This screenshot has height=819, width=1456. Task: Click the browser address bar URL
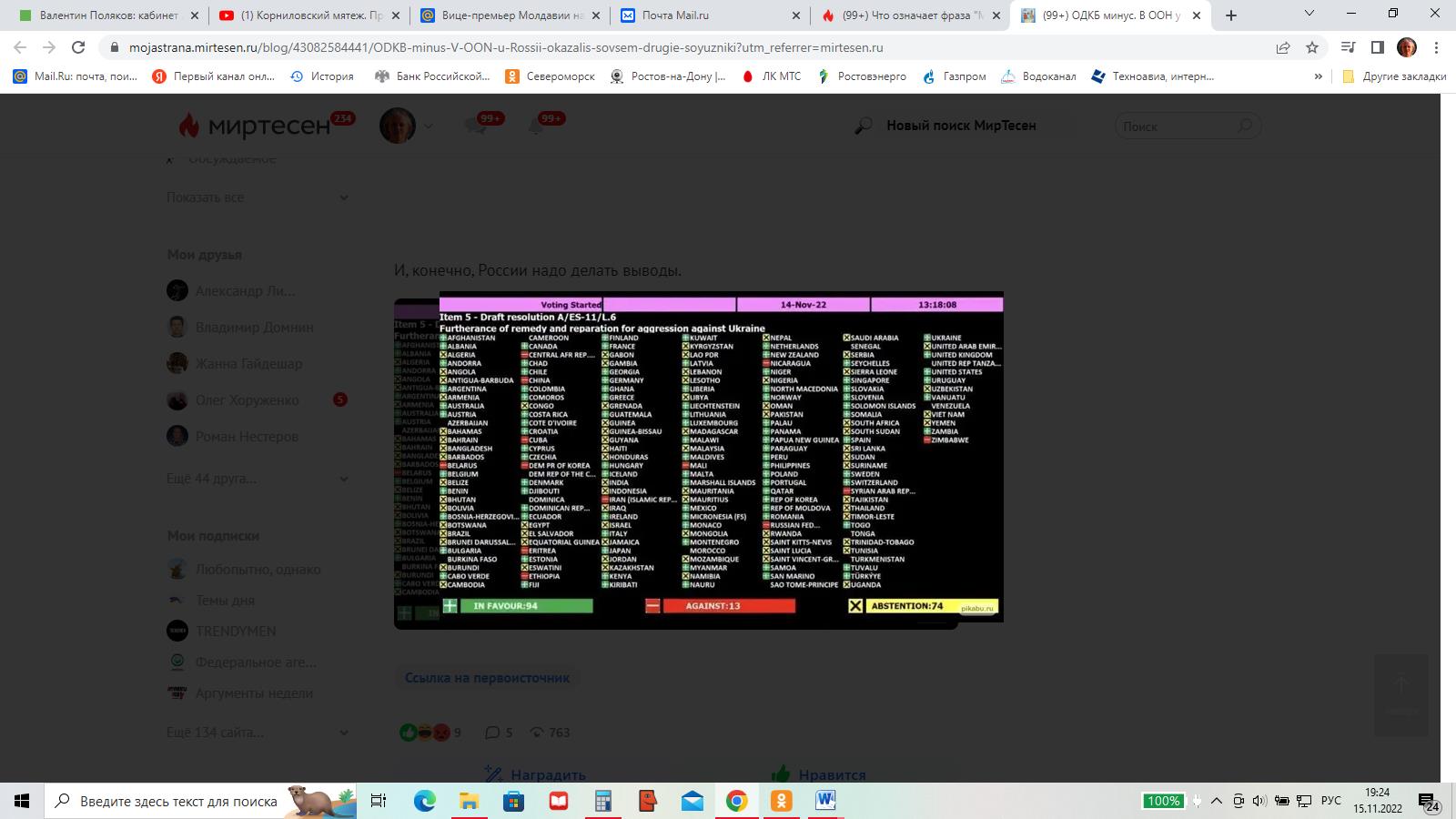point(506,47)
